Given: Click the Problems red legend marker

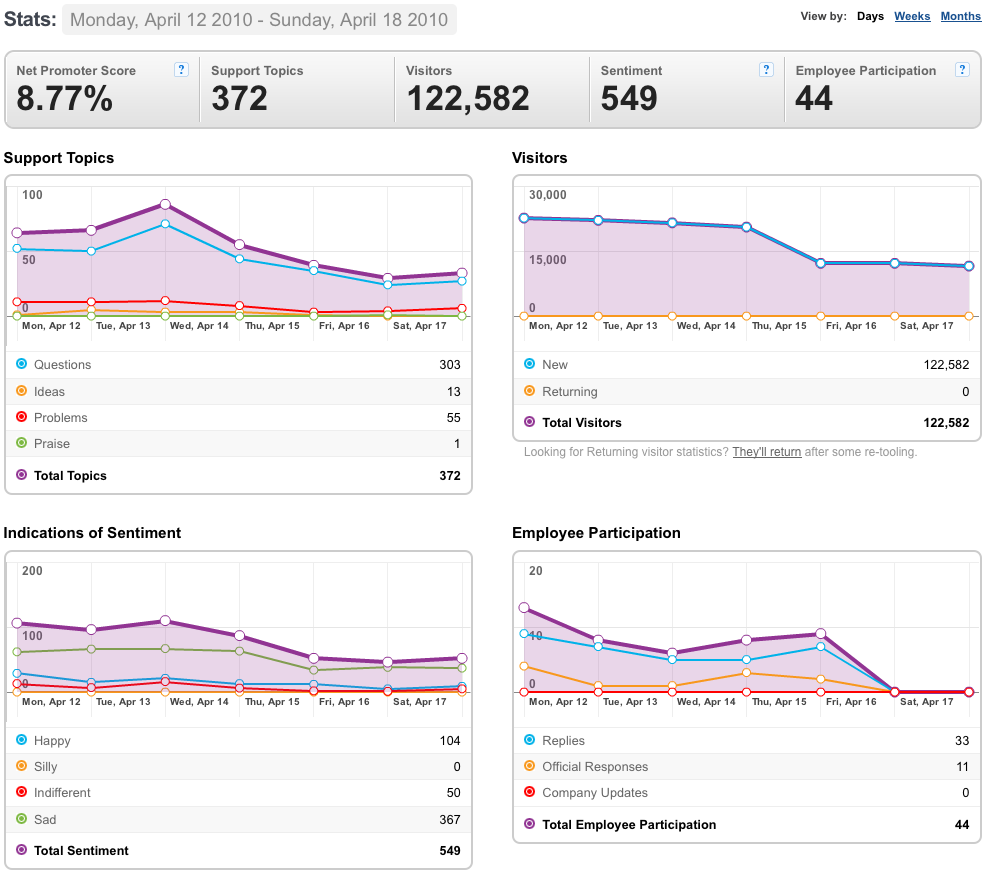Looking at the screenshot, I should click(22, 417).
